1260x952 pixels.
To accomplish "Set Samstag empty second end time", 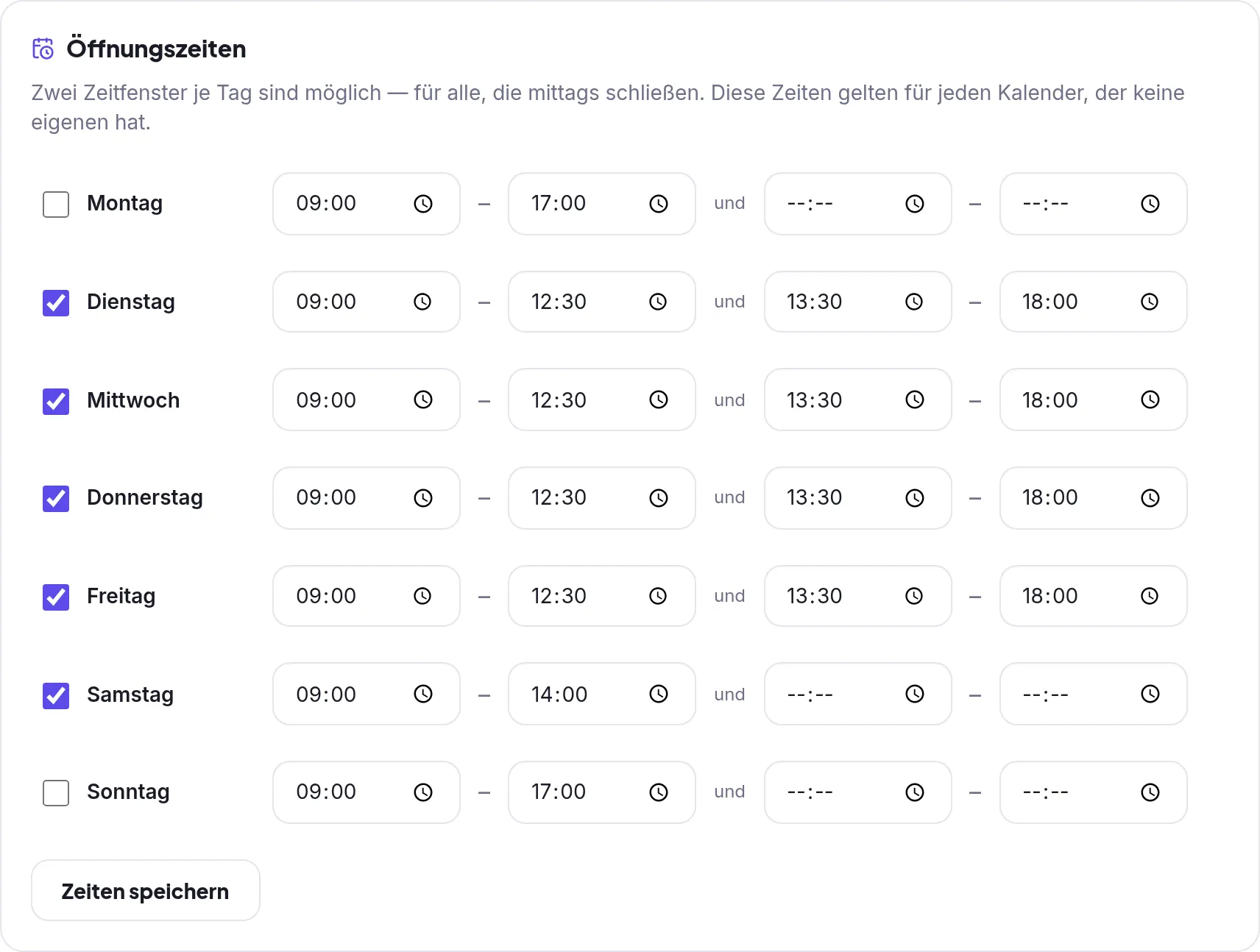I will [1094, 694].
